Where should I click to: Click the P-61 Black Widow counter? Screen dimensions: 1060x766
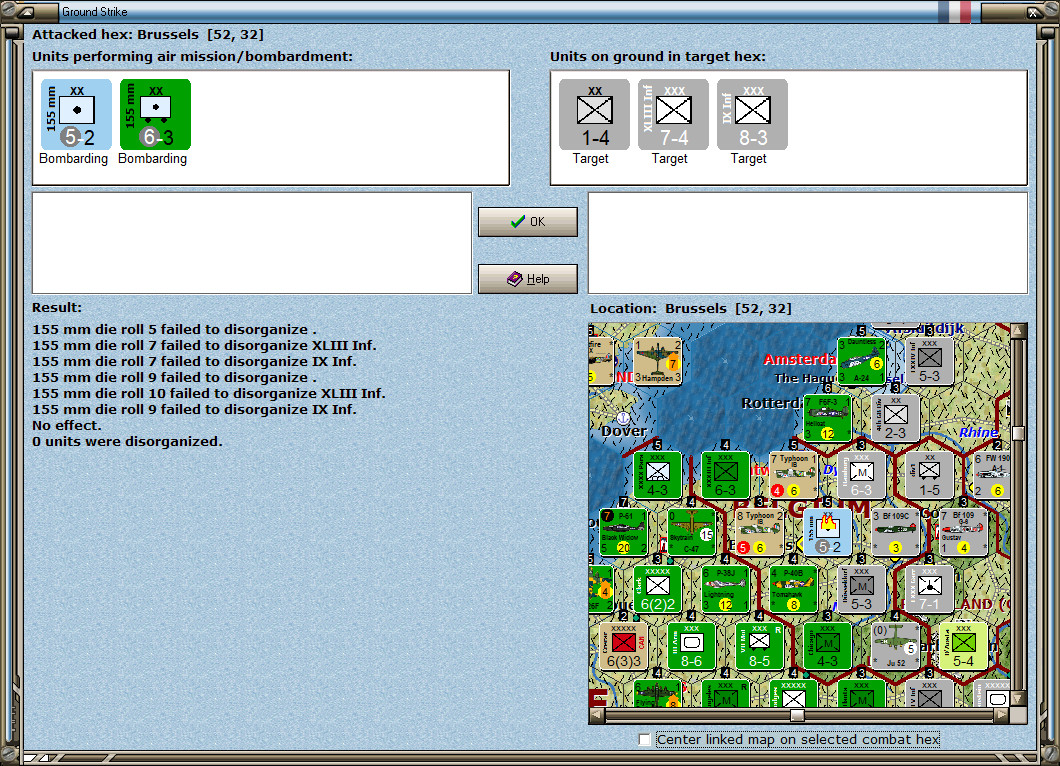click(x=623, y=532)
